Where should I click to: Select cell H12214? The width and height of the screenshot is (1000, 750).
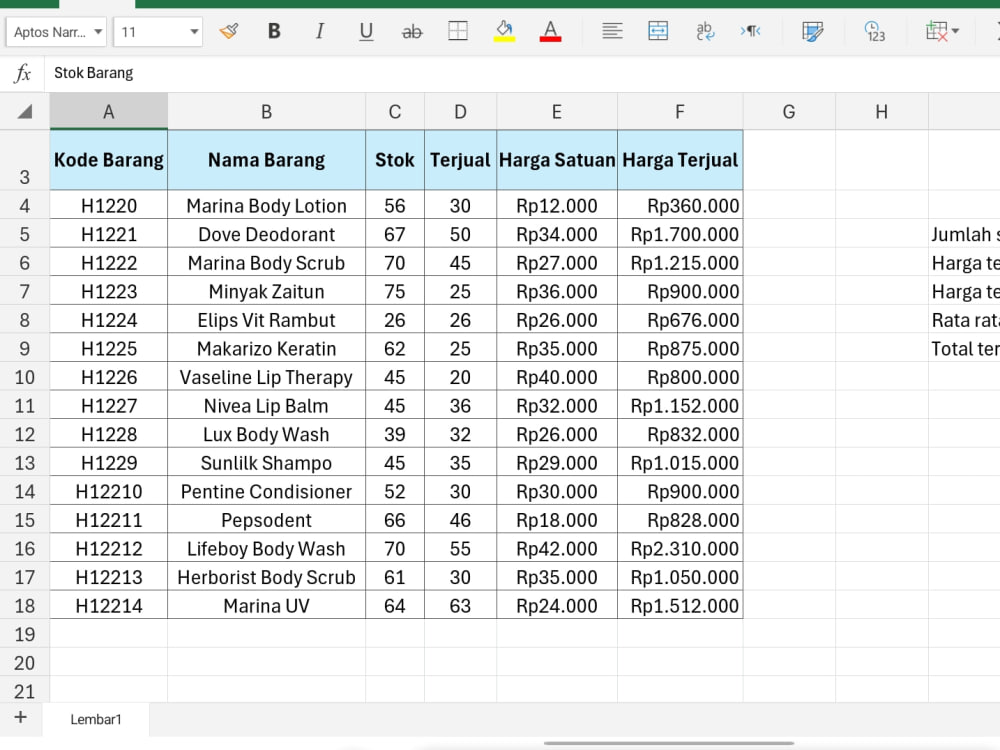(x=109, y=606)
